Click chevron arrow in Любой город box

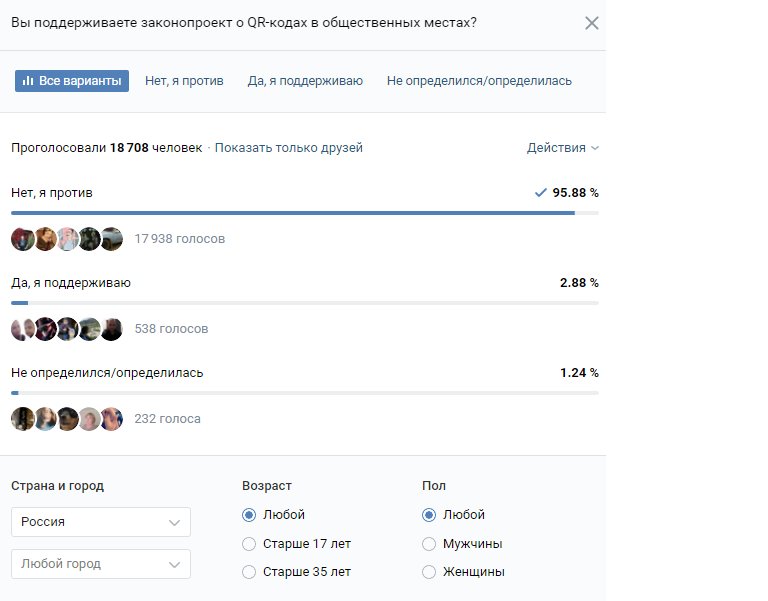click(174, 565)
